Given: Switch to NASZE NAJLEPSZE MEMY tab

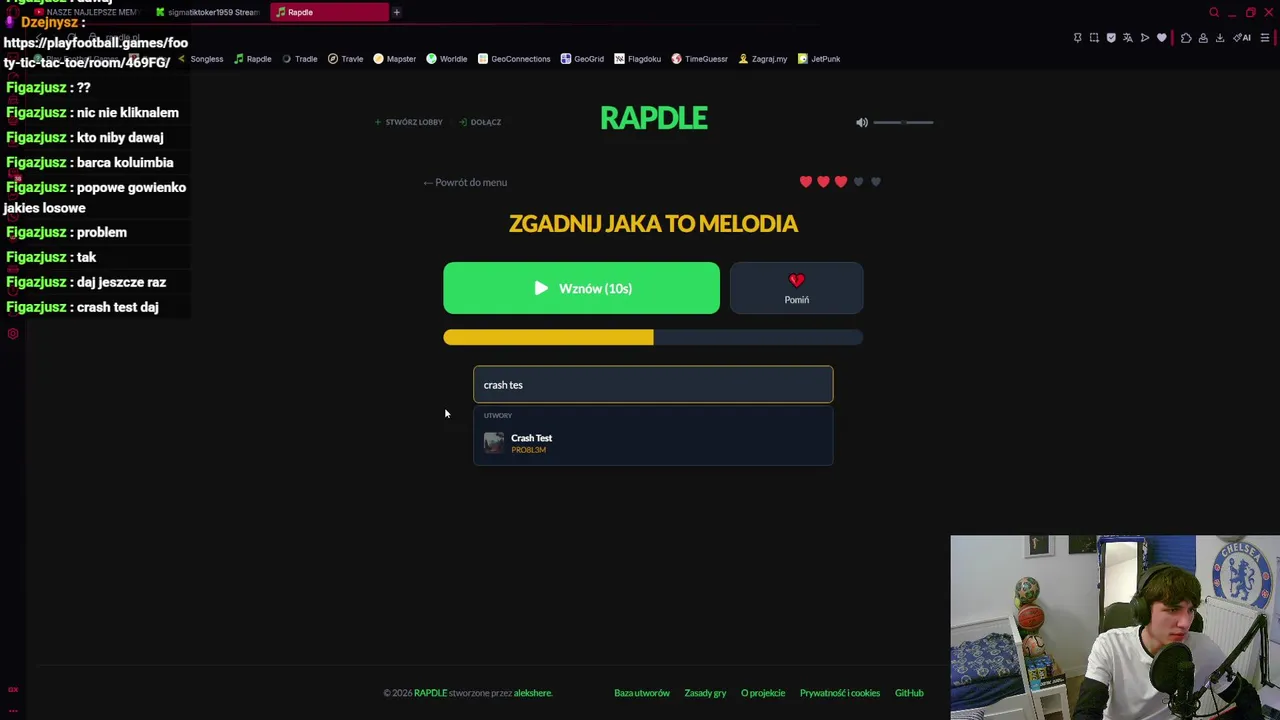Looking at the screenshot, I should [88, 12].
